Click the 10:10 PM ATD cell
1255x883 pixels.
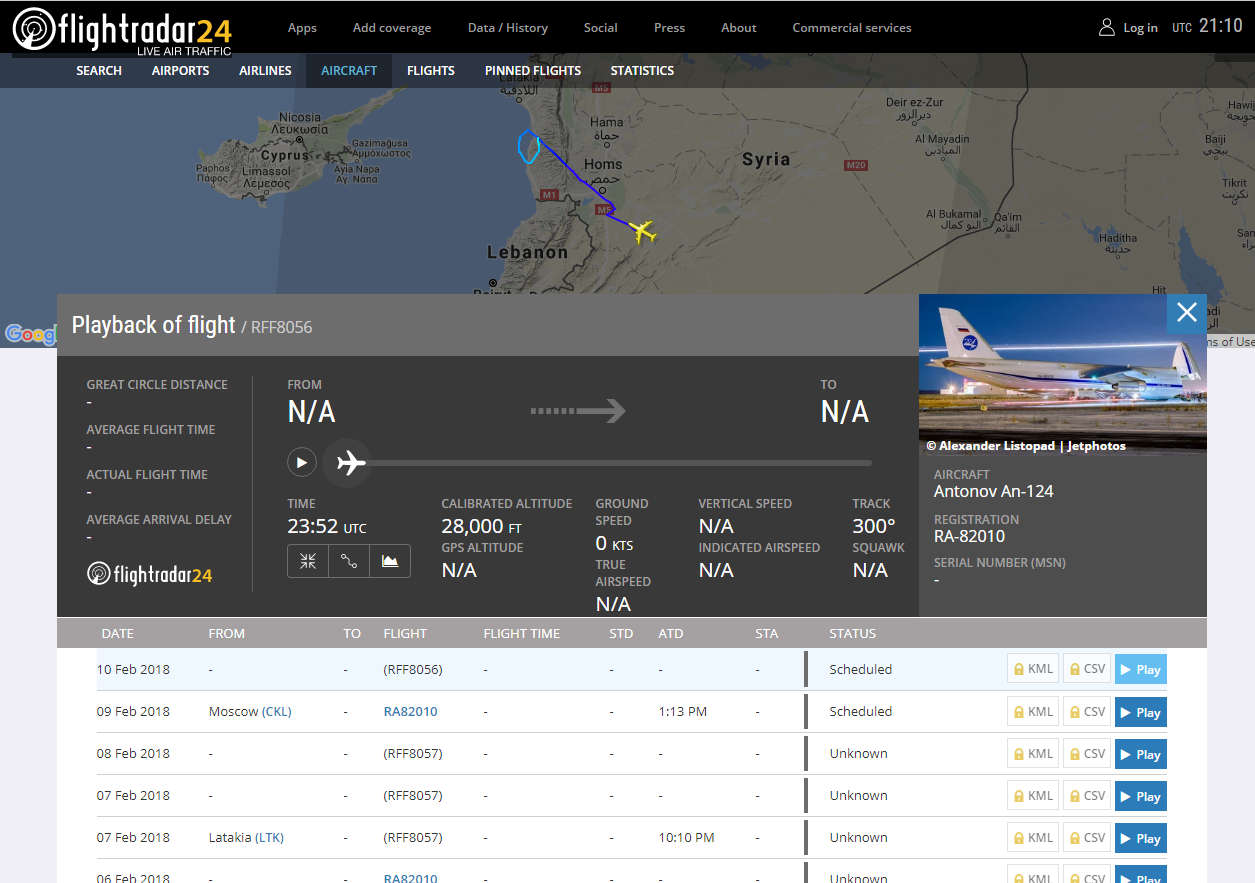(686, 838)
